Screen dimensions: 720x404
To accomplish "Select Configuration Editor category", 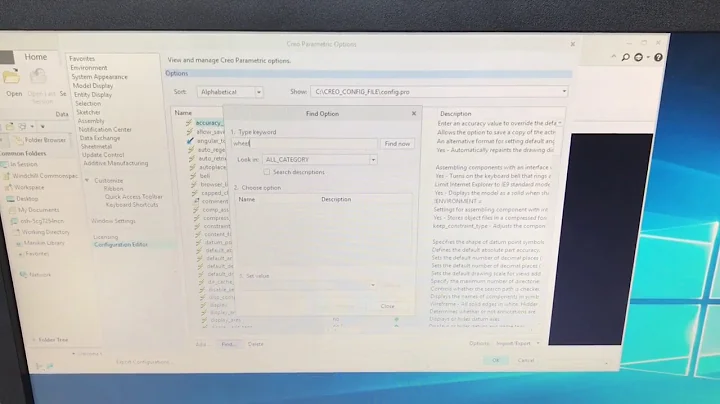I will coord(121,245).
